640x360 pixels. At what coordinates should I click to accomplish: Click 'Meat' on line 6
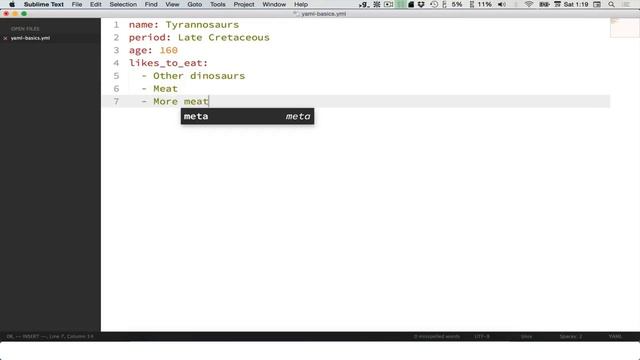point(165,89)
